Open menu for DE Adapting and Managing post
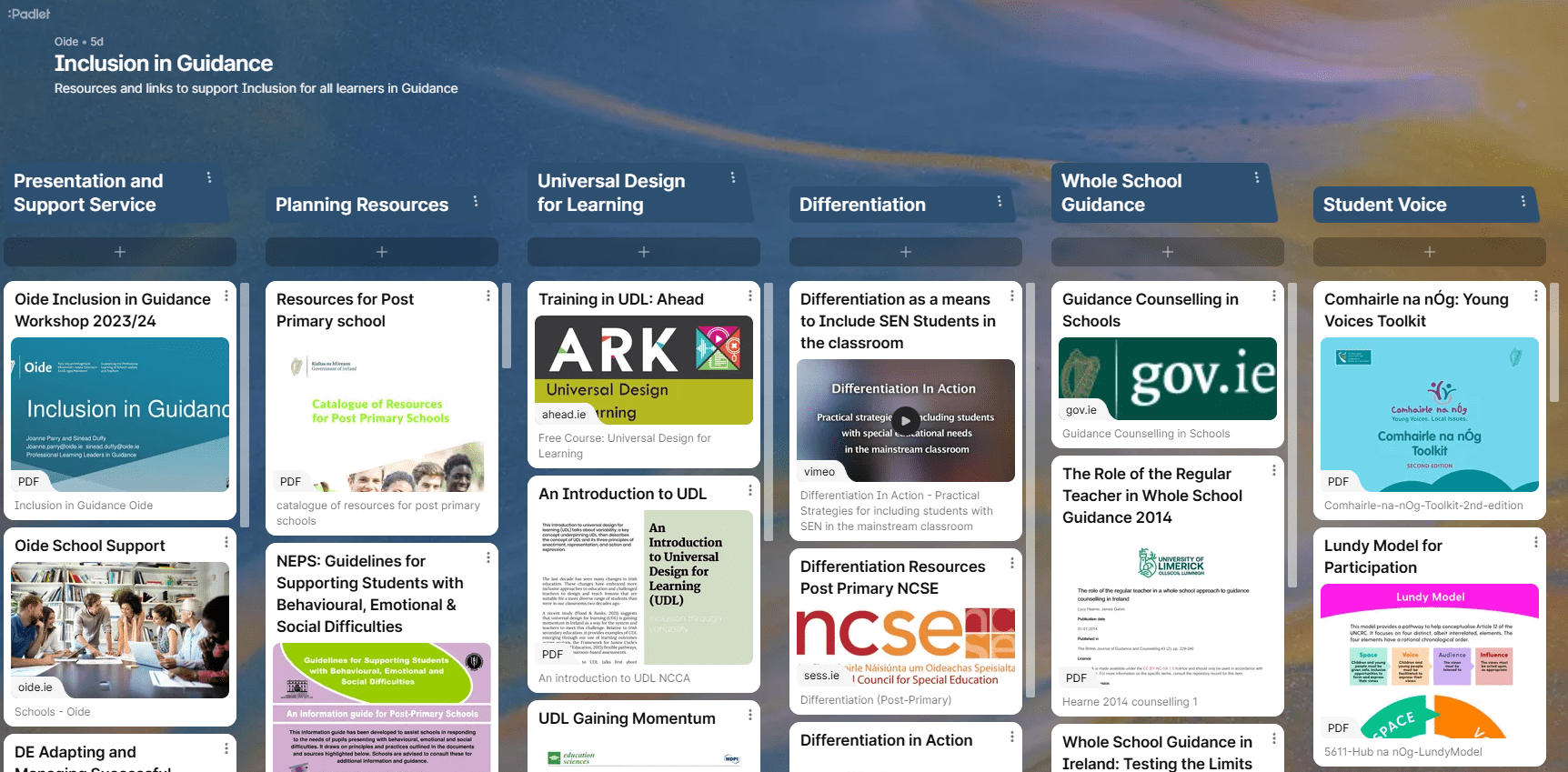This screenshot has width=1568, height=772. pyautogui.click(x=226, y=748)
